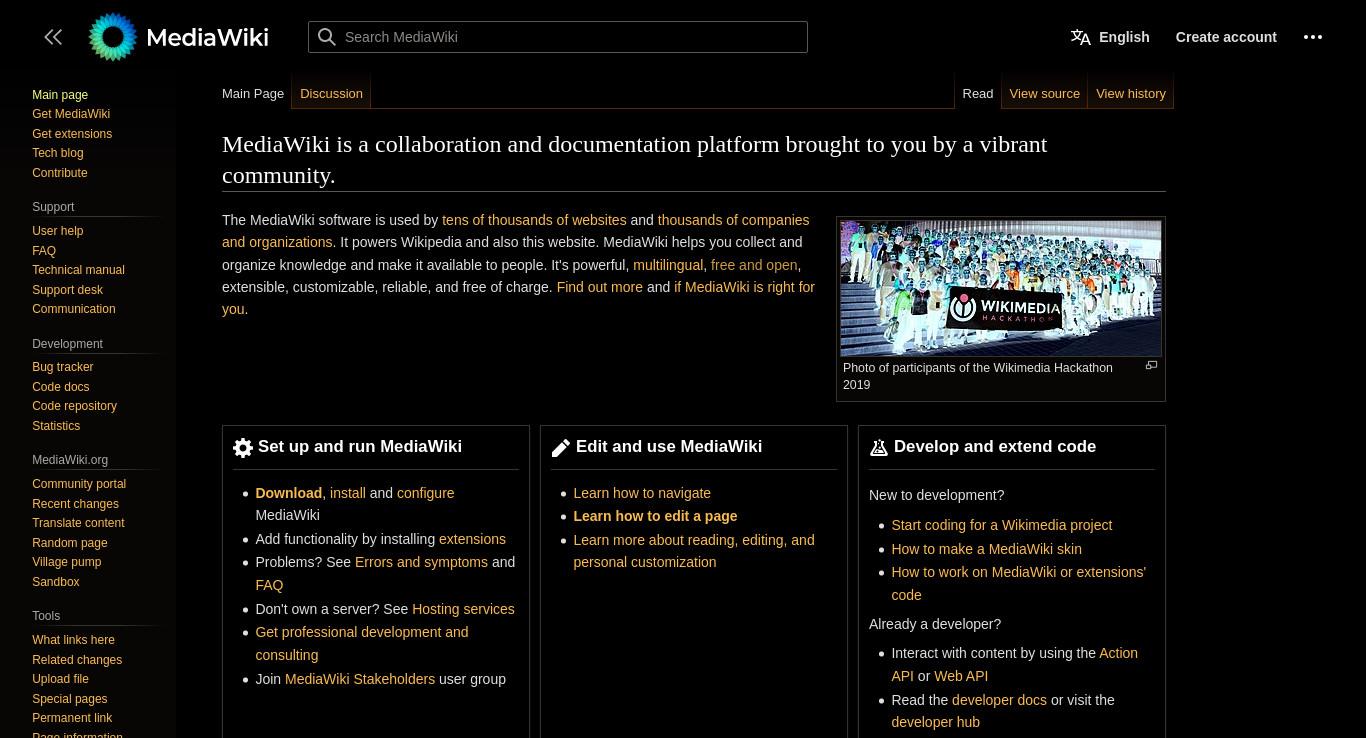Go to Main page in sidebar

(x=60, y=95)
